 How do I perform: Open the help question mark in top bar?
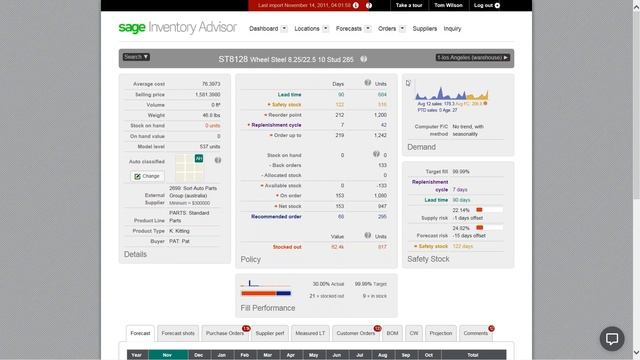[x=369, y=5]
